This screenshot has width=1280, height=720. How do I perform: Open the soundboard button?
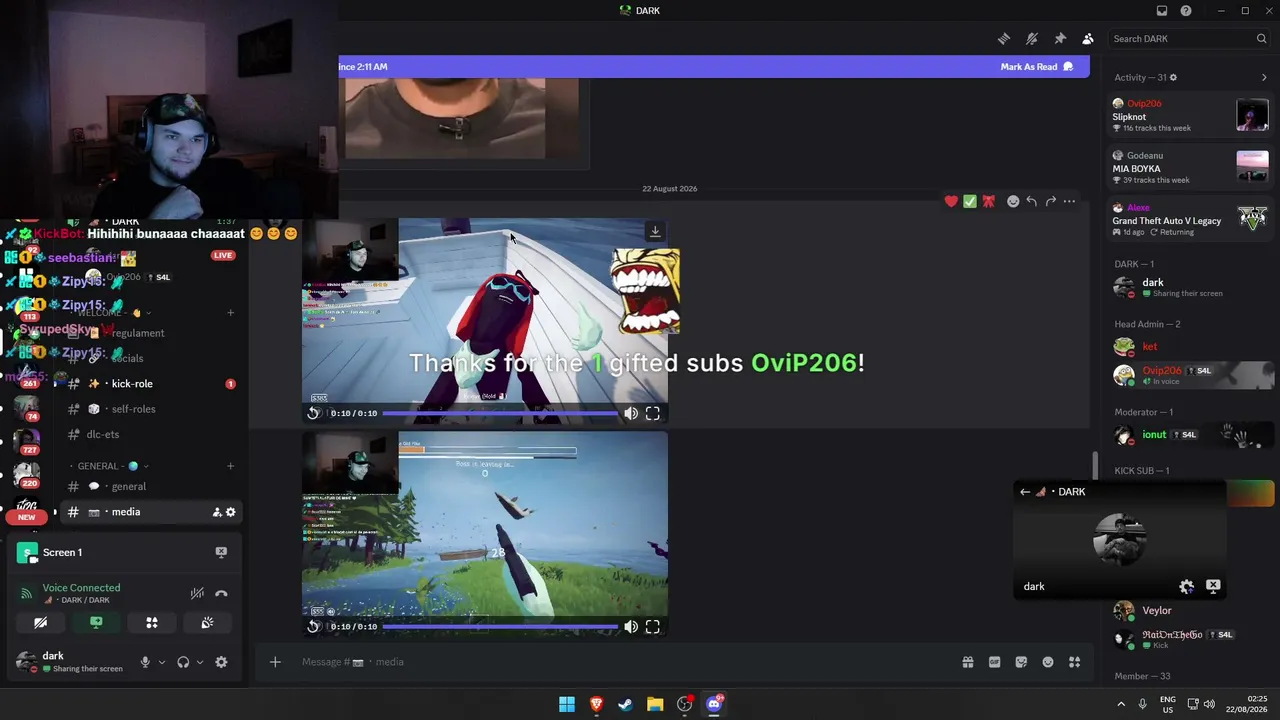[x=207, y=623]
